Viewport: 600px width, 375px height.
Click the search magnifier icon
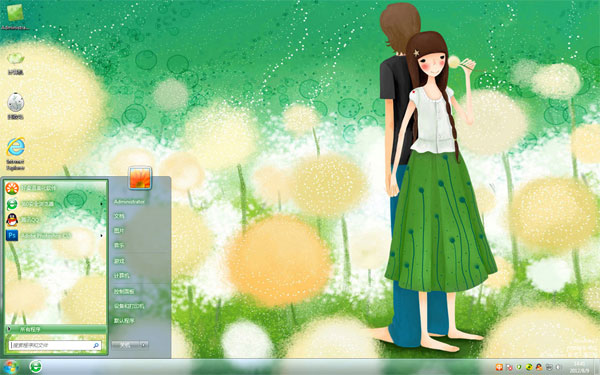point(96,345)
